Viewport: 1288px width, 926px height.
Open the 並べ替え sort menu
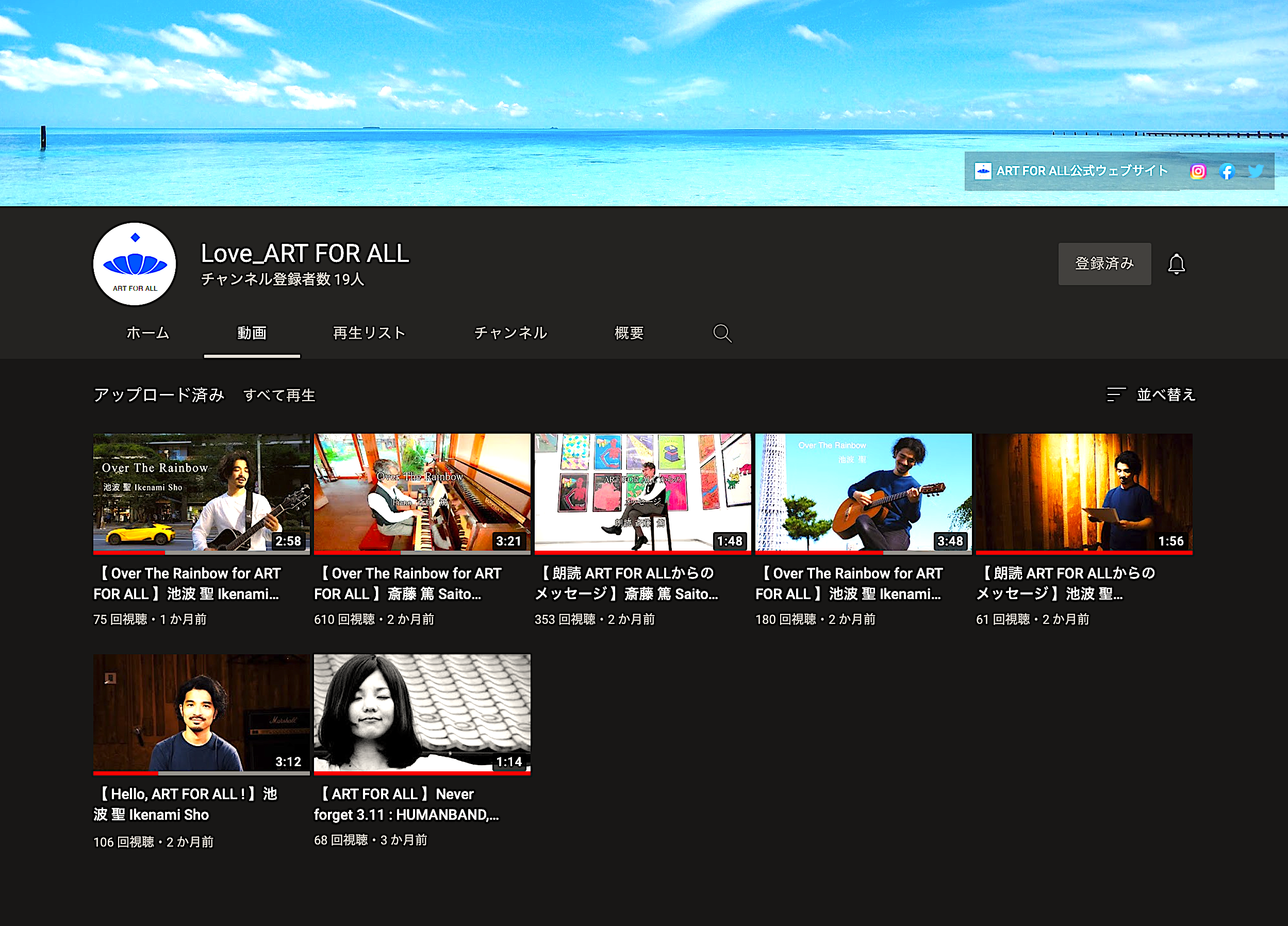coord(1150,394)
